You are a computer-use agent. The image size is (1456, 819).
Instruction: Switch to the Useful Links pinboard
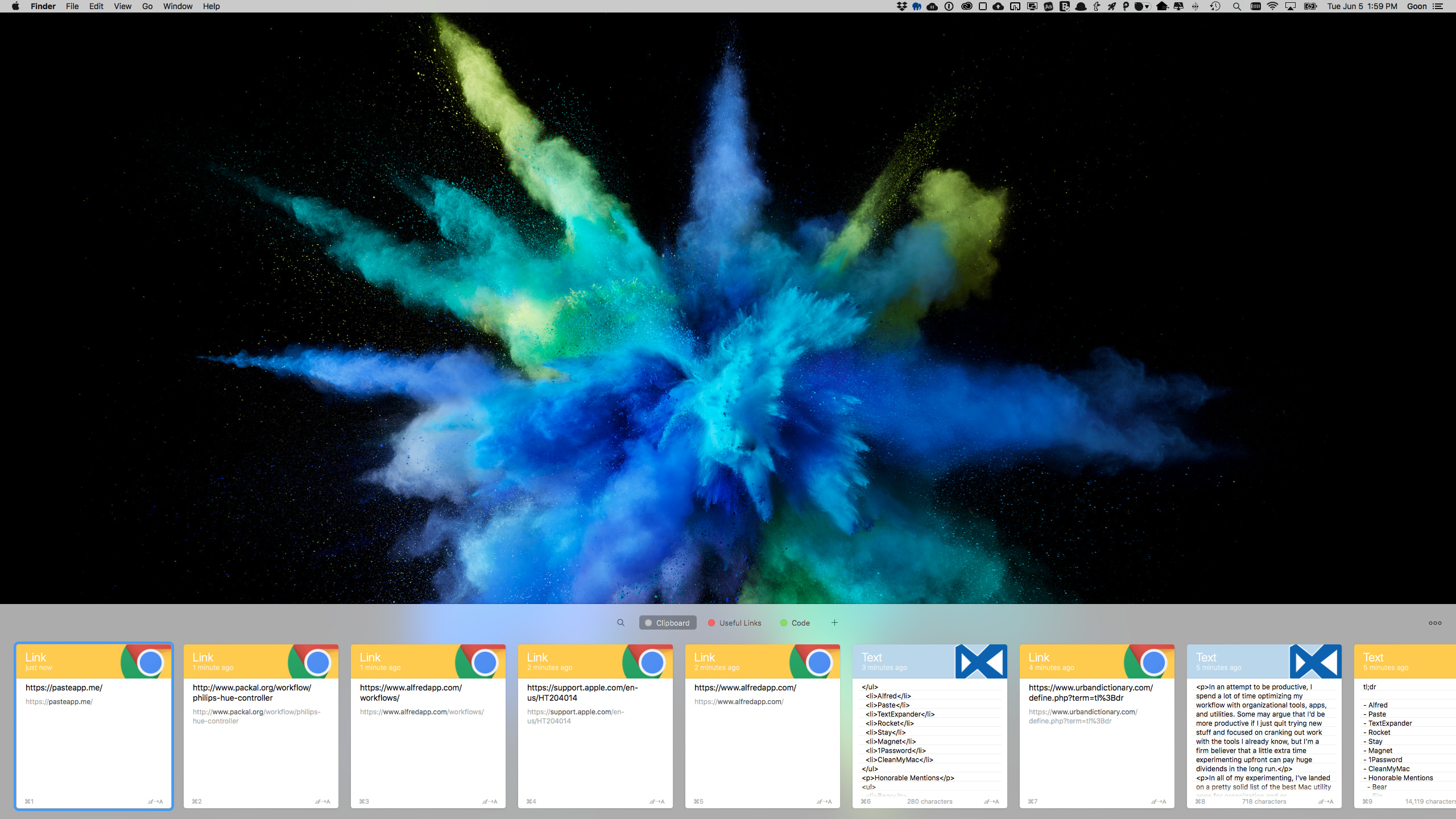point(734,623)
